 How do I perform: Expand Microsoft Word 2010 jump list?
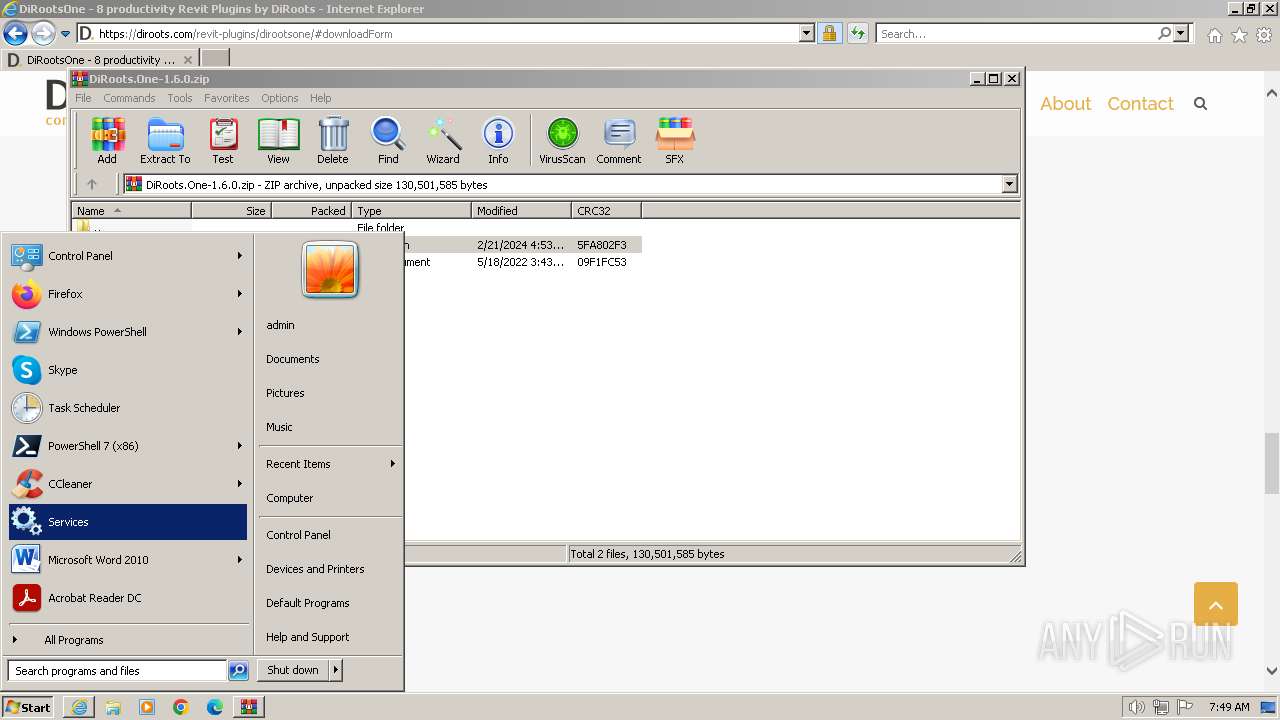pyautogui.click(x=240, y=560)
